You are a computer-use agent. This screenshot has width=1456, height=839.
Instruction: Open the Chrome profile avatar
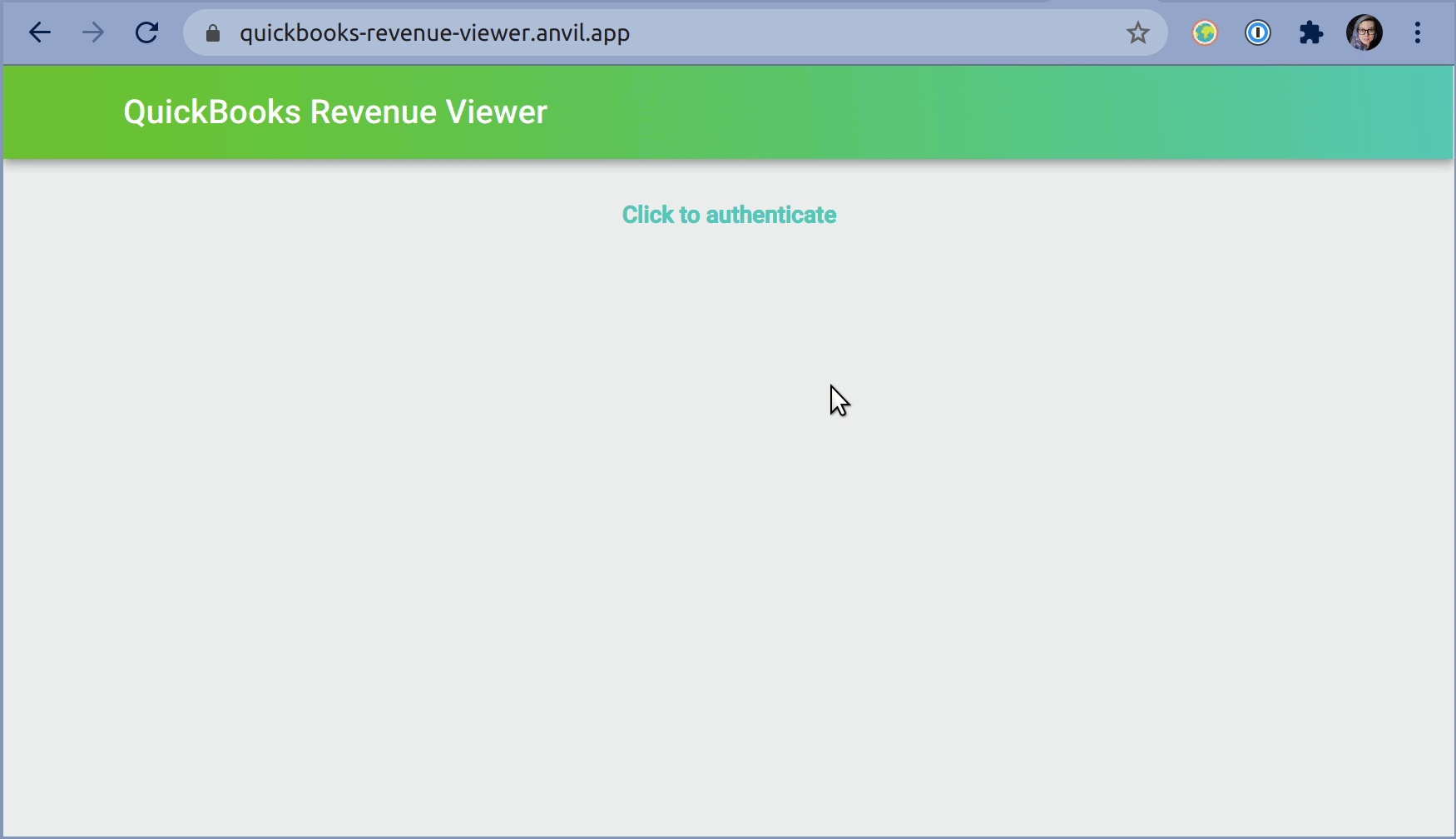pyautogui.click(x=1364, y=33)
